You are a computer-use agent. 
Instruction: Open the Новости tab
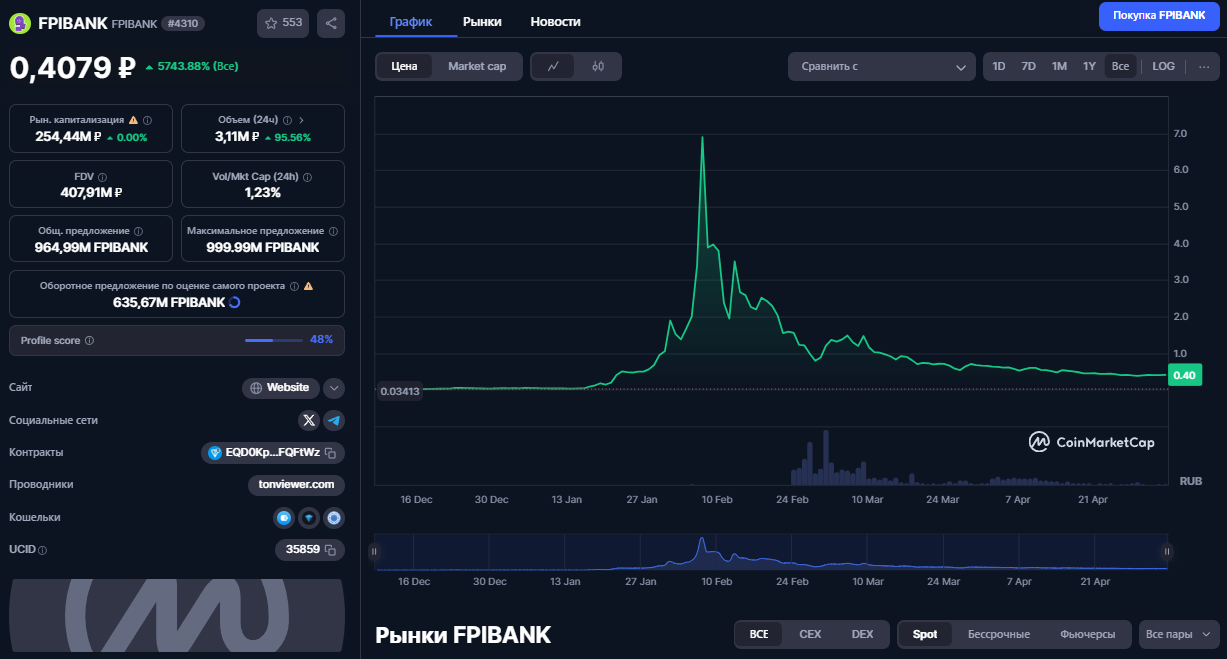point(555,21)
